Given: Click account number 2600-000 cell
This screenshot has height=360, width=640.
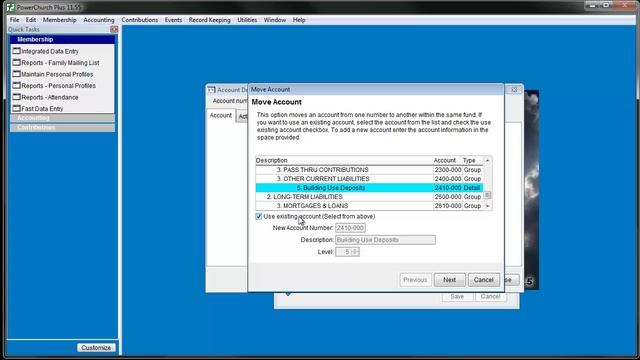Looking at the screenshot, I should coord(448,197).
